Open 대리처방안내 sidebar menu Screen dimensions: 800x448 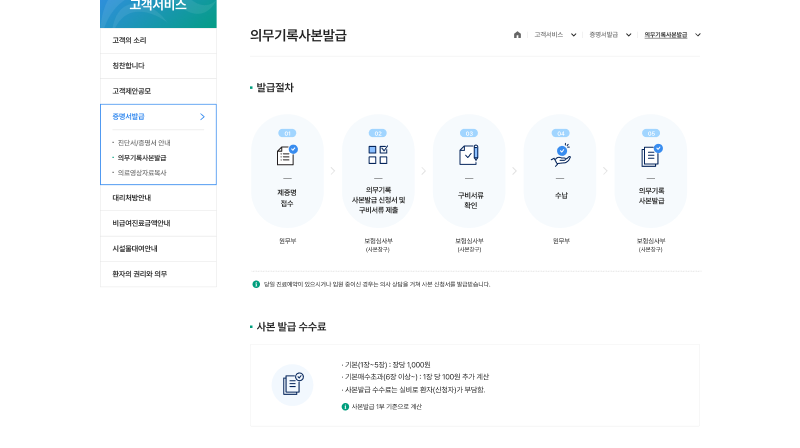click(158, 198)
